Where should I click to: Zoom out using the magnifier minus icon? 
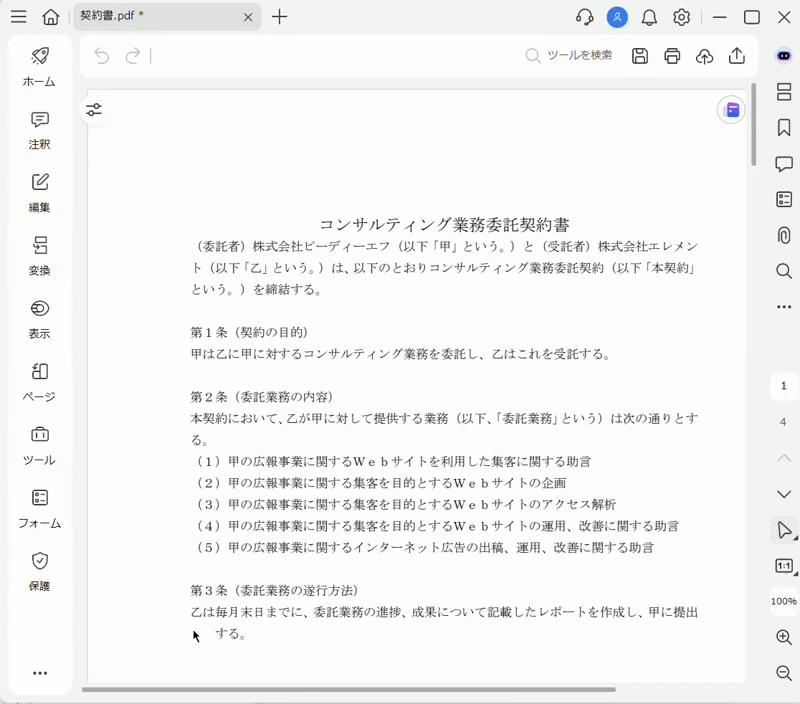[785, 672]
